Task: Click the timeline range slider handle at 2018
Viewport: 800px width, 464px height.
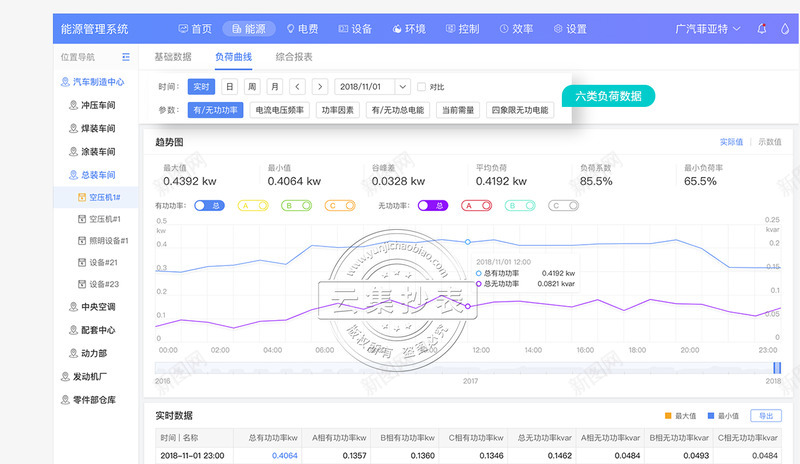Action: [x=776, y=368]
